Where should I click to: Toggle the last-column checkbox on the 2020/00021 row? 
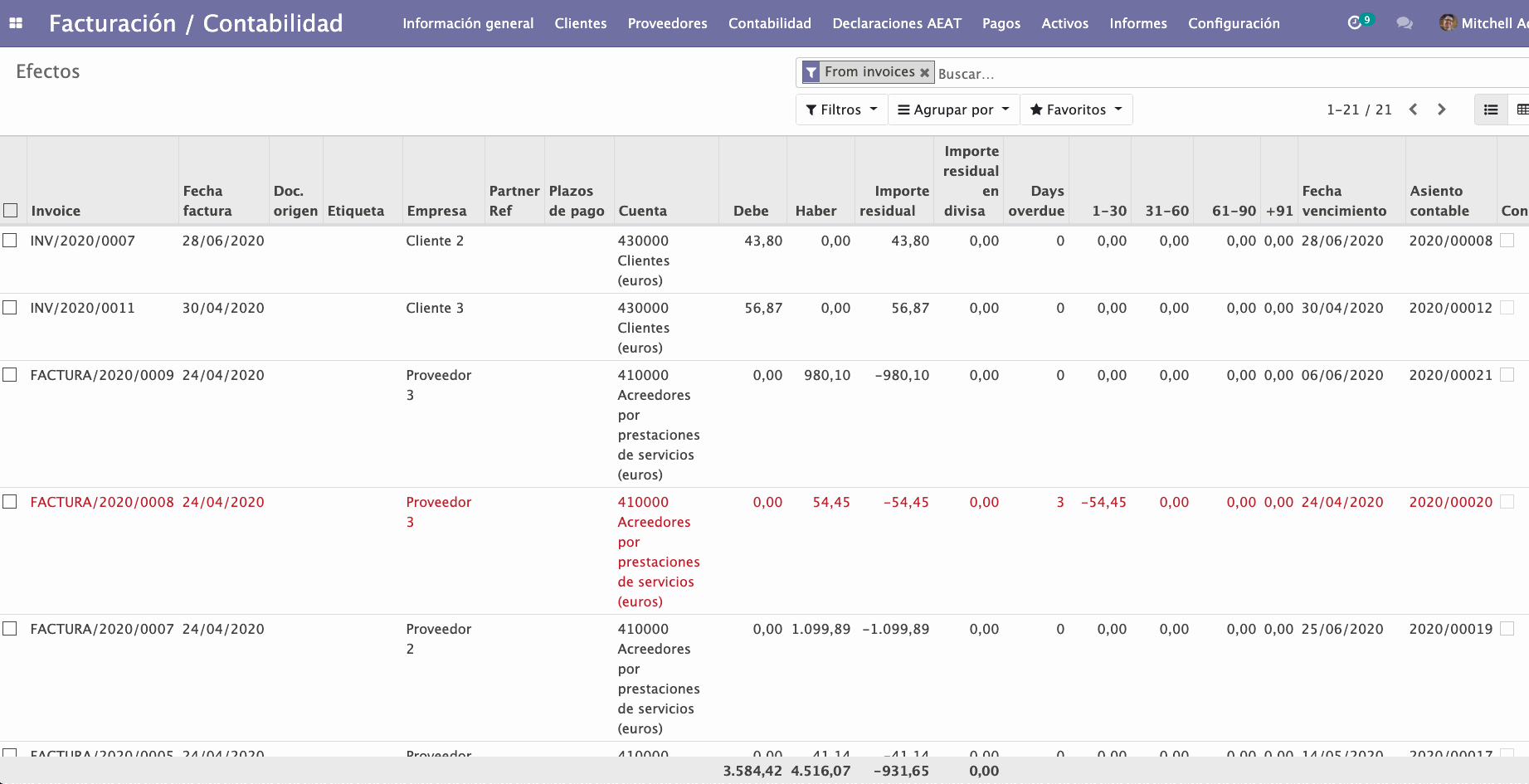(1507, 374)
